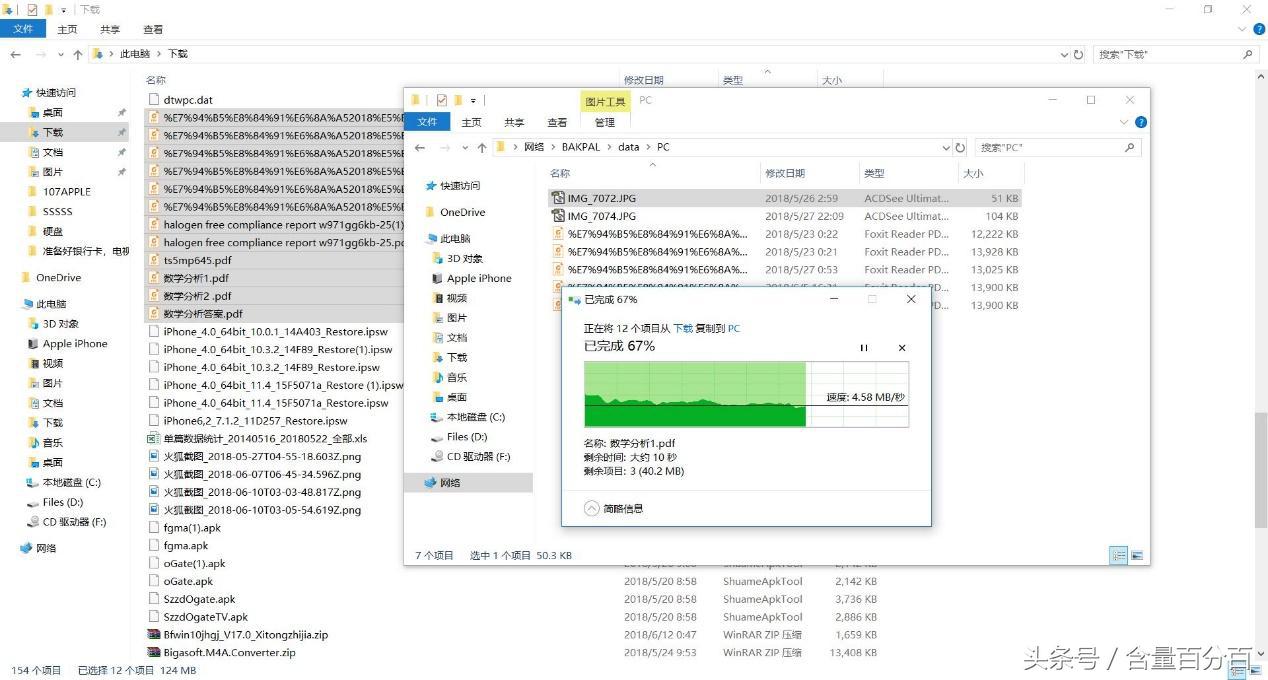Viewport: 1268px width, 680px height.
Task: Select Files (D:) in PC window sidebar
Action: 467,437
